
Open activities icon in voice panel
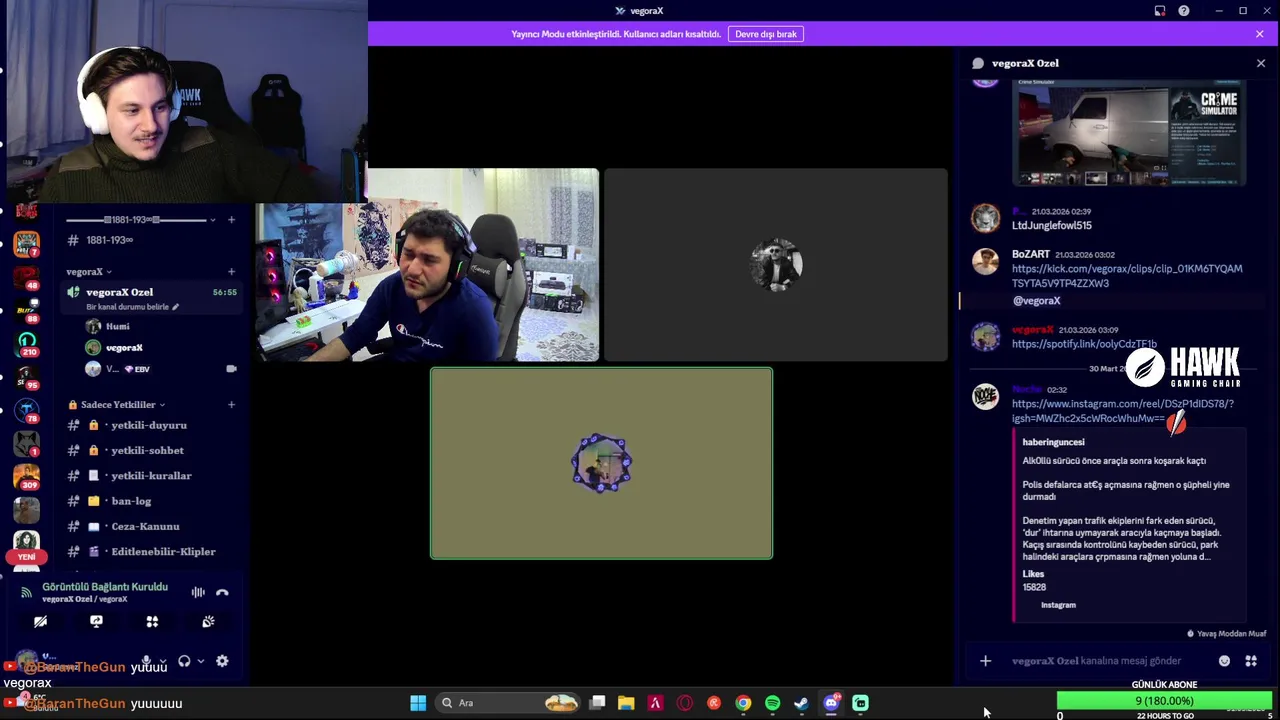[152, 621]
